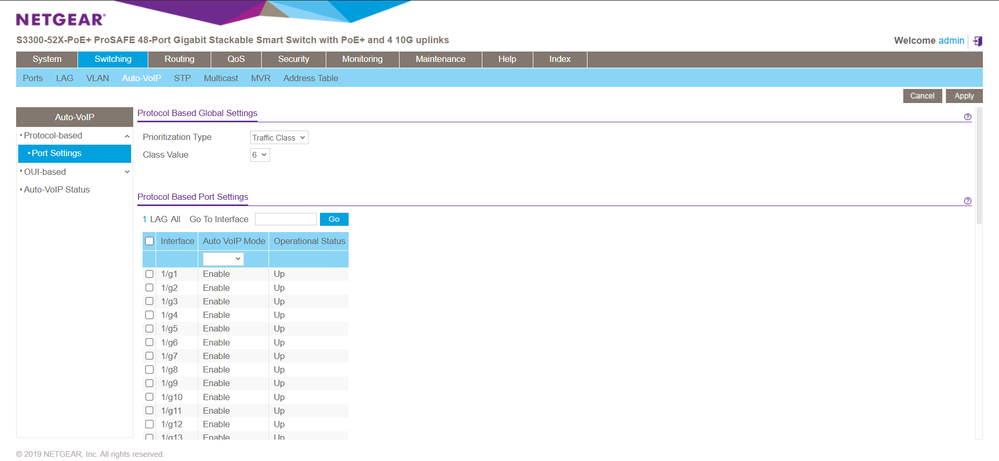Open the Prioritization Type dropdown

click(279, 138)
